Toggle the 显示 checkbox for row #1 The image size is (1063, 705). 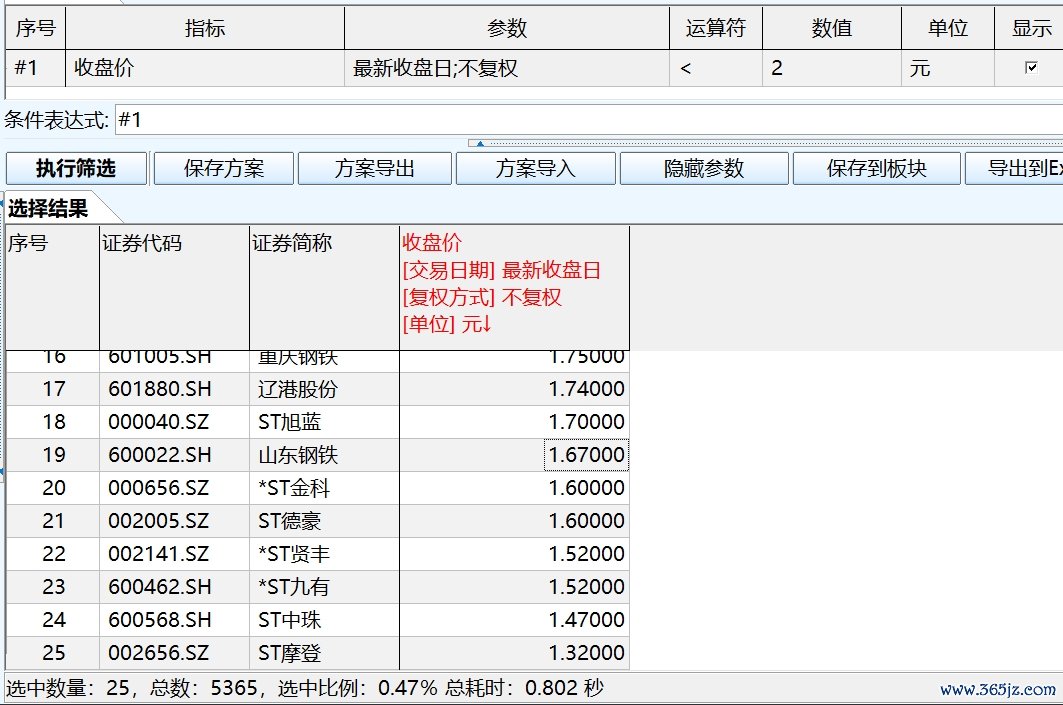[x=1031, y=69]
